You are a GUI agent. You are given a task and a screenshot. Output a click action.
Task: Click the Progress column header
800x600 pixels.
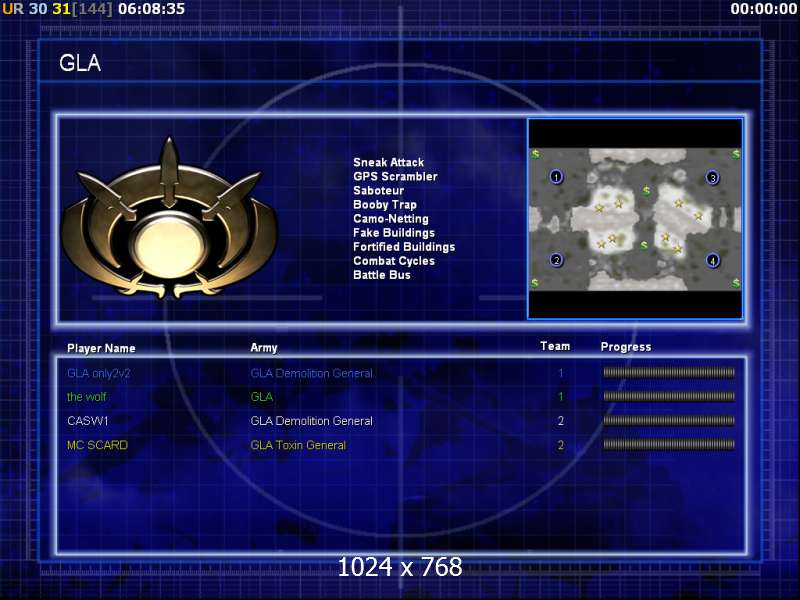626,347
